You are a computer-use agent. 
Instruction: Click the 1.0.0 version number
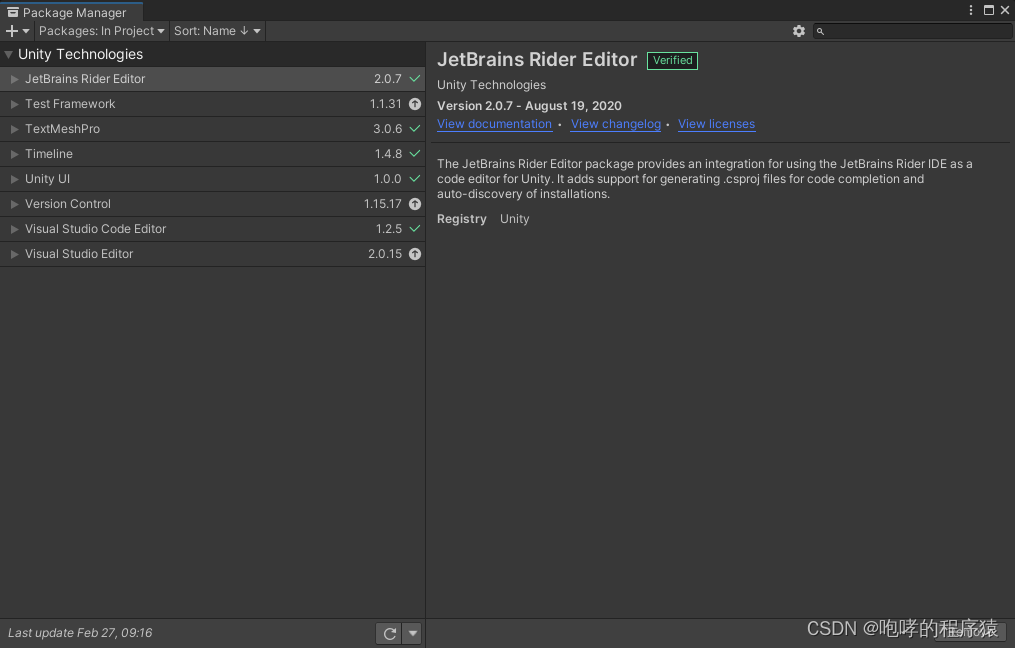388,179
